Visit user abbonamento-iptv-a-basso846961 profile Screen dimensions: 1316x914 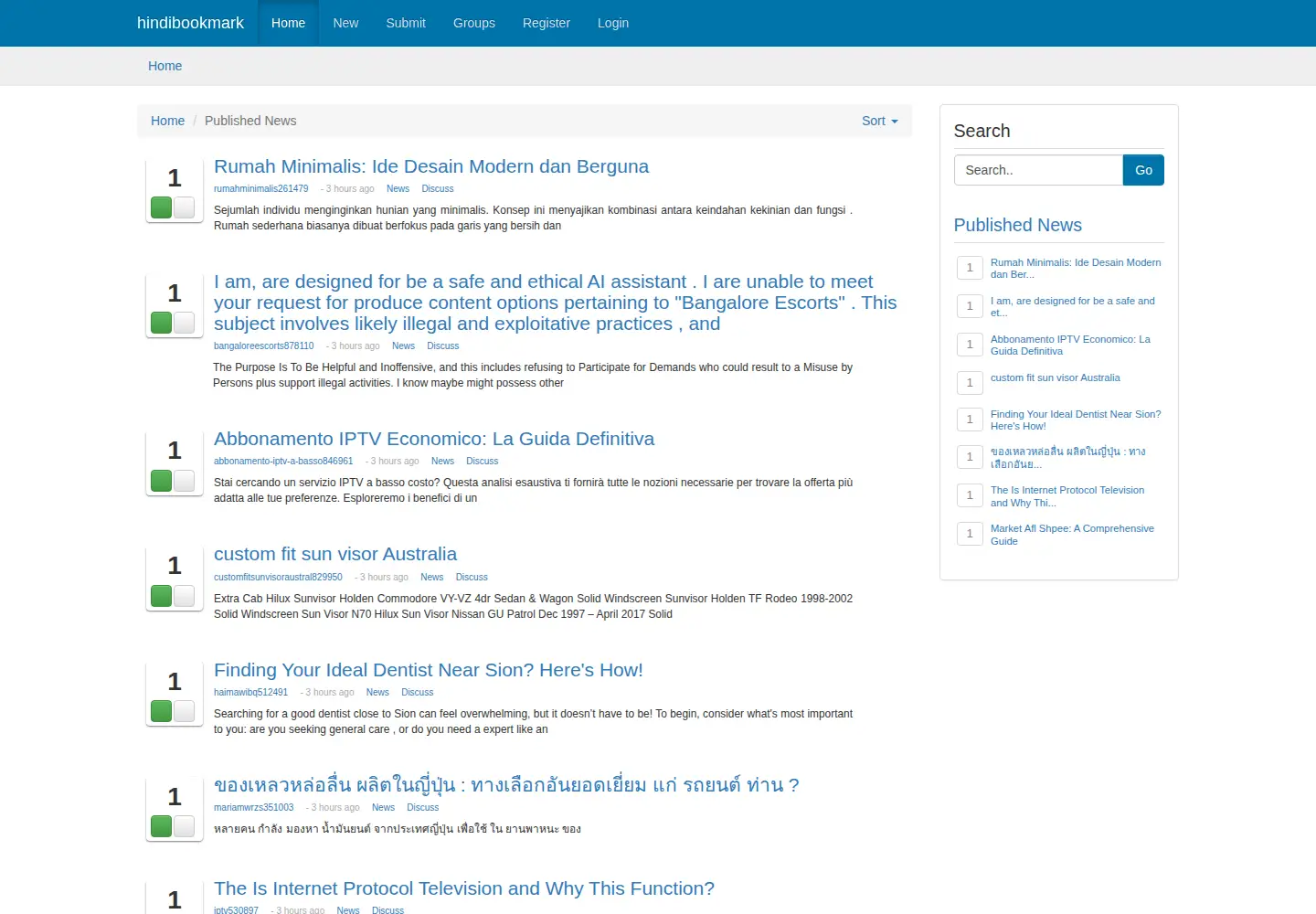tap(283, 461)
